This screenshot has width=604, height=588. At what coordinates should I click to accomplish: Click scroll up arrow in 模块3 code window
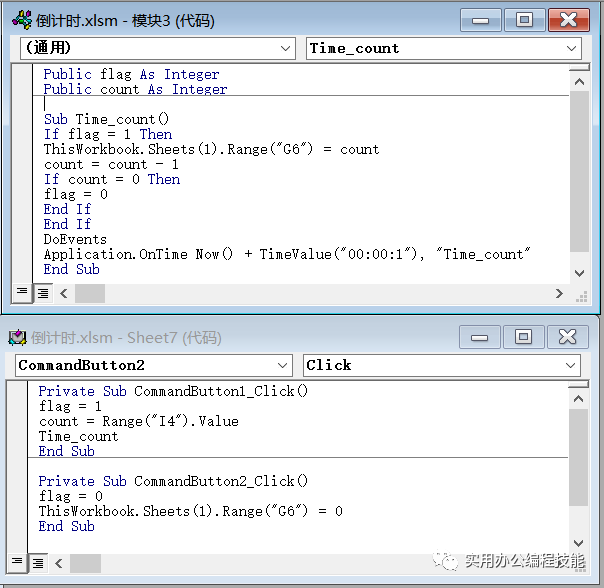(x=579, y=82)
